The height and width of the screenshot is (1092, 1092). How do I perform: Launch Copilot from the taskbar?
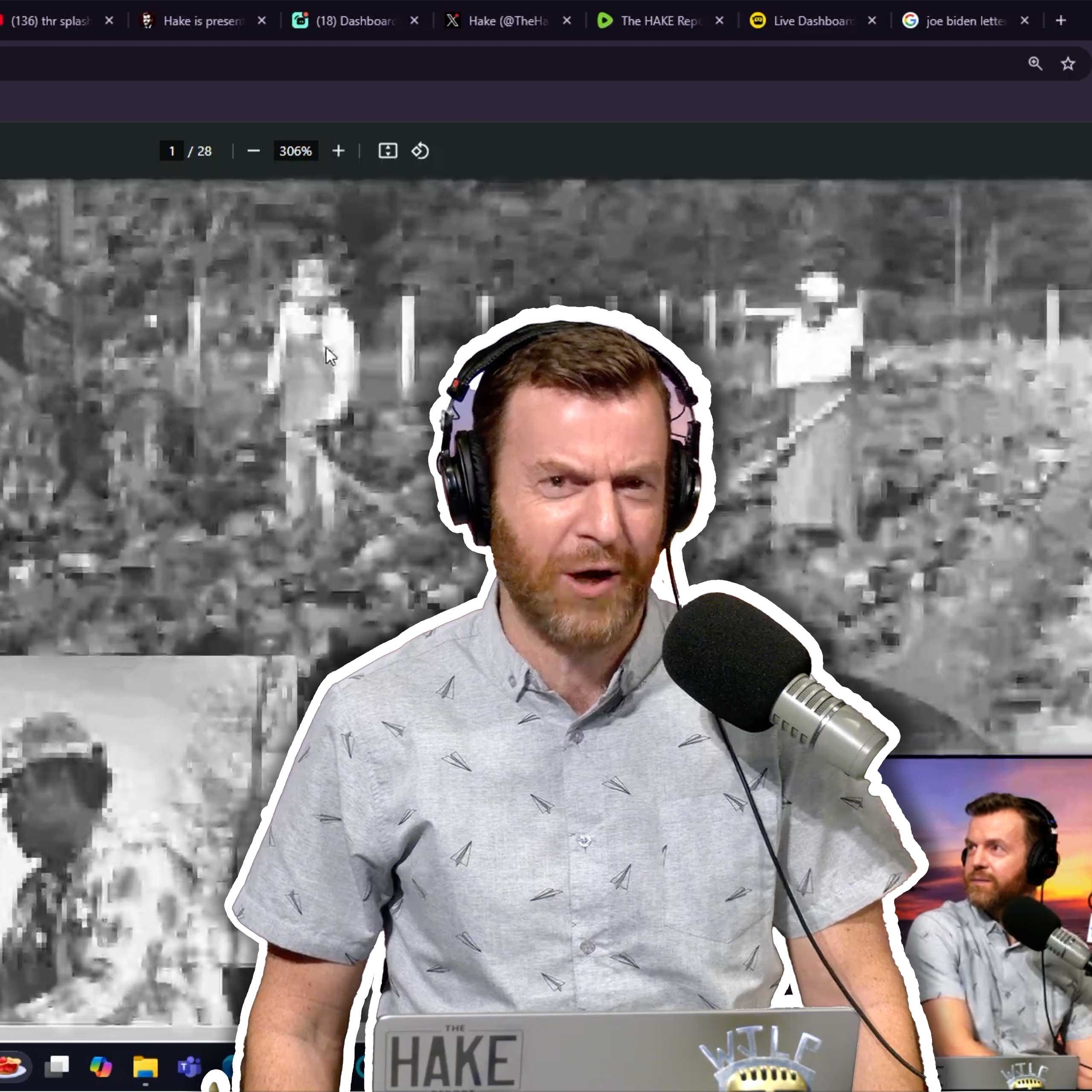[101, 1066]
